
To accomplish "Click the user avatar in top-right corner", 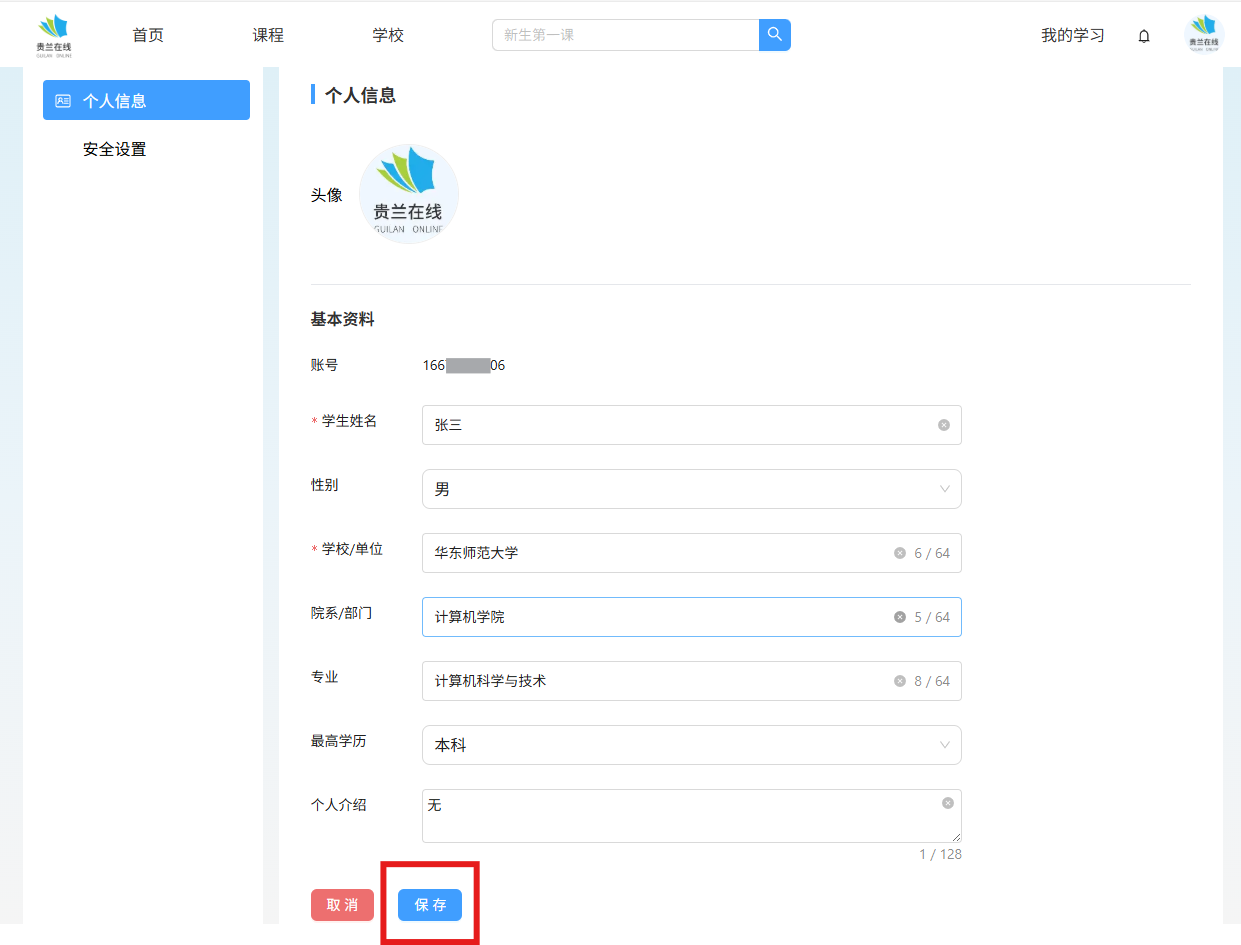I will 1203,36.
